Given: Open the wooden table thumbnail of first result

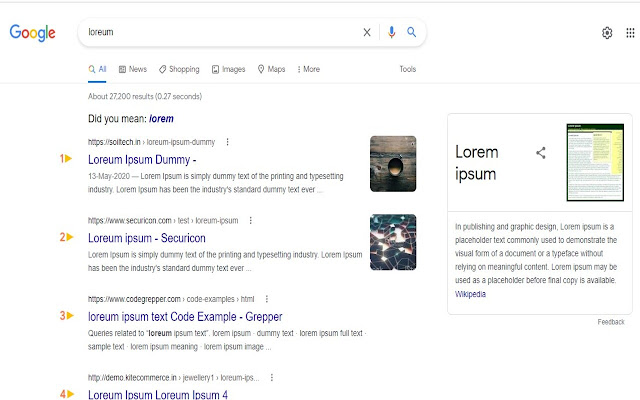Looking at the screenshot, I should pyautogui.click(x=393, y=164).
